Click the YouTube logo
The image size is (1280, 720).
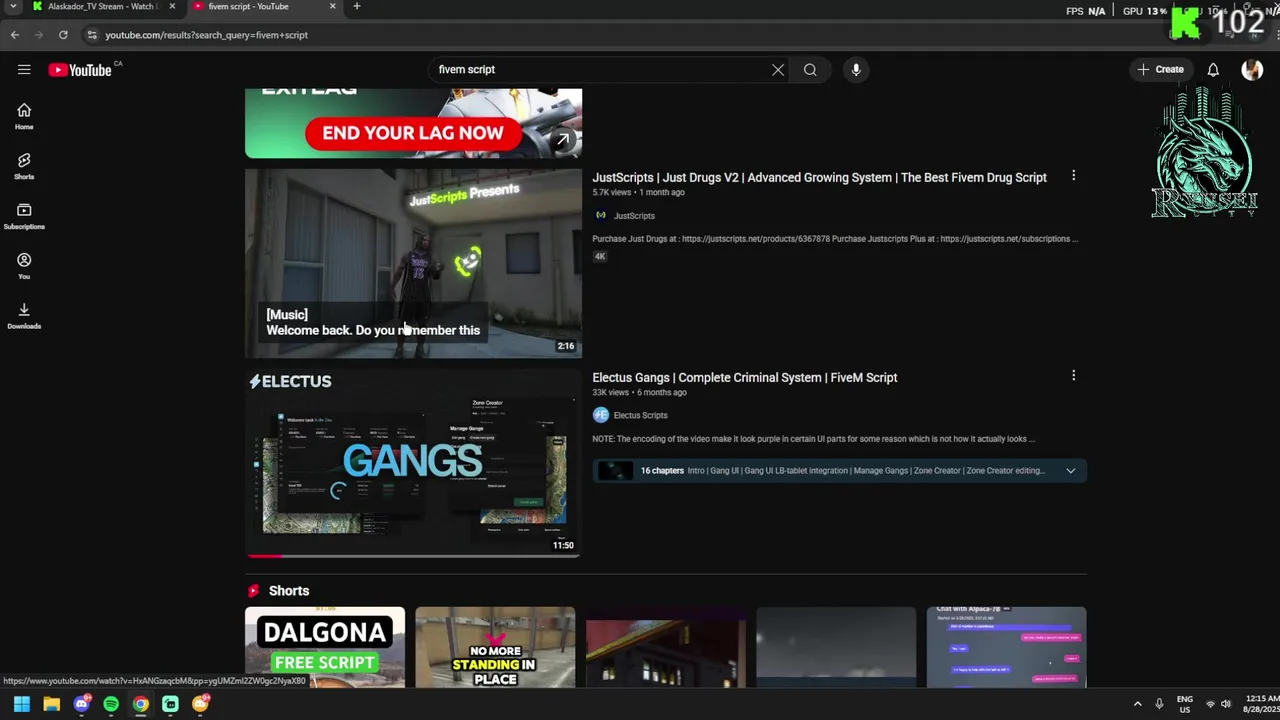tap(80, 70)
